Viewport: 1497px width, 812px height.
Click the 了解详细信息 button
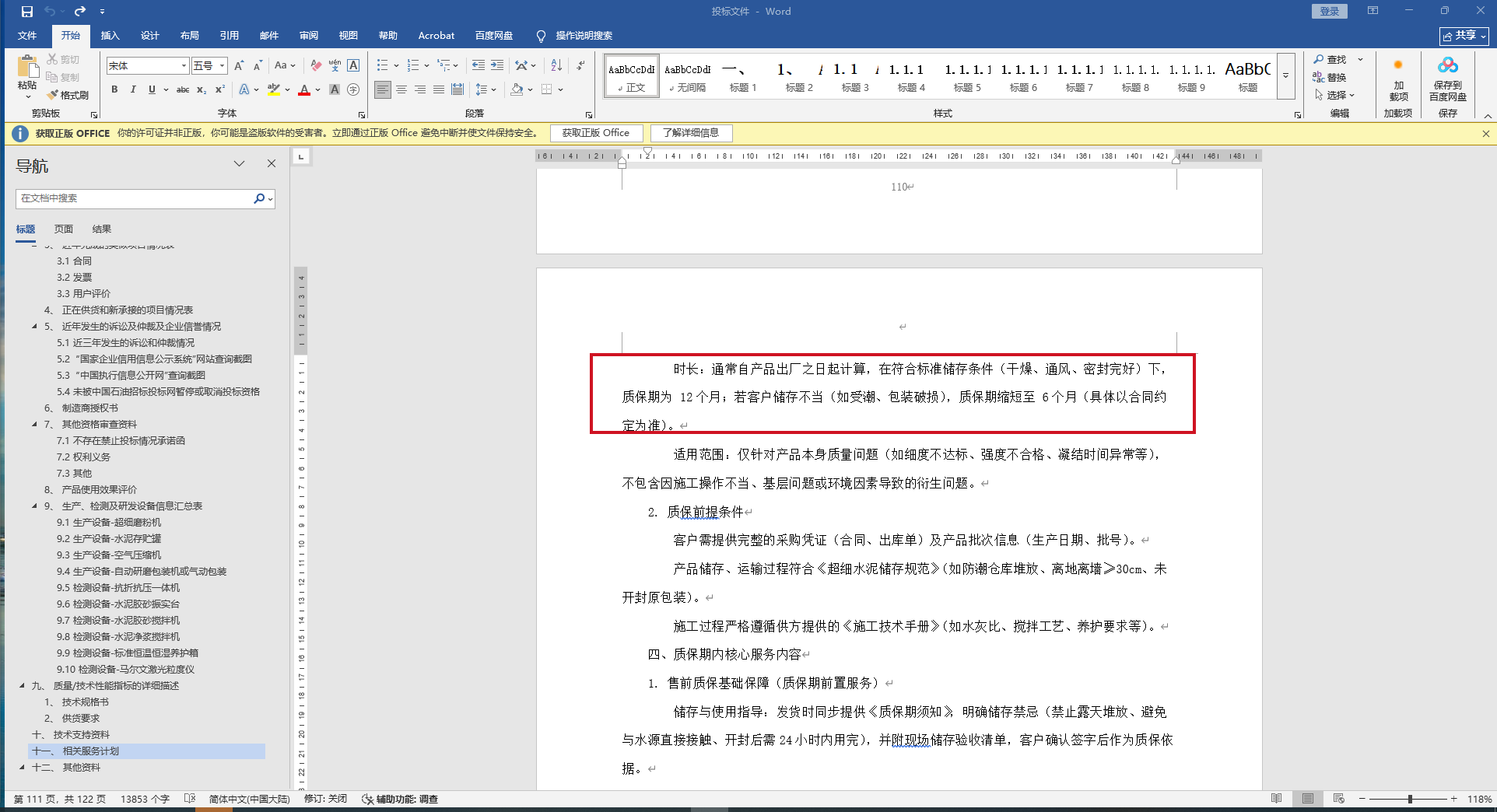[691, 133]
